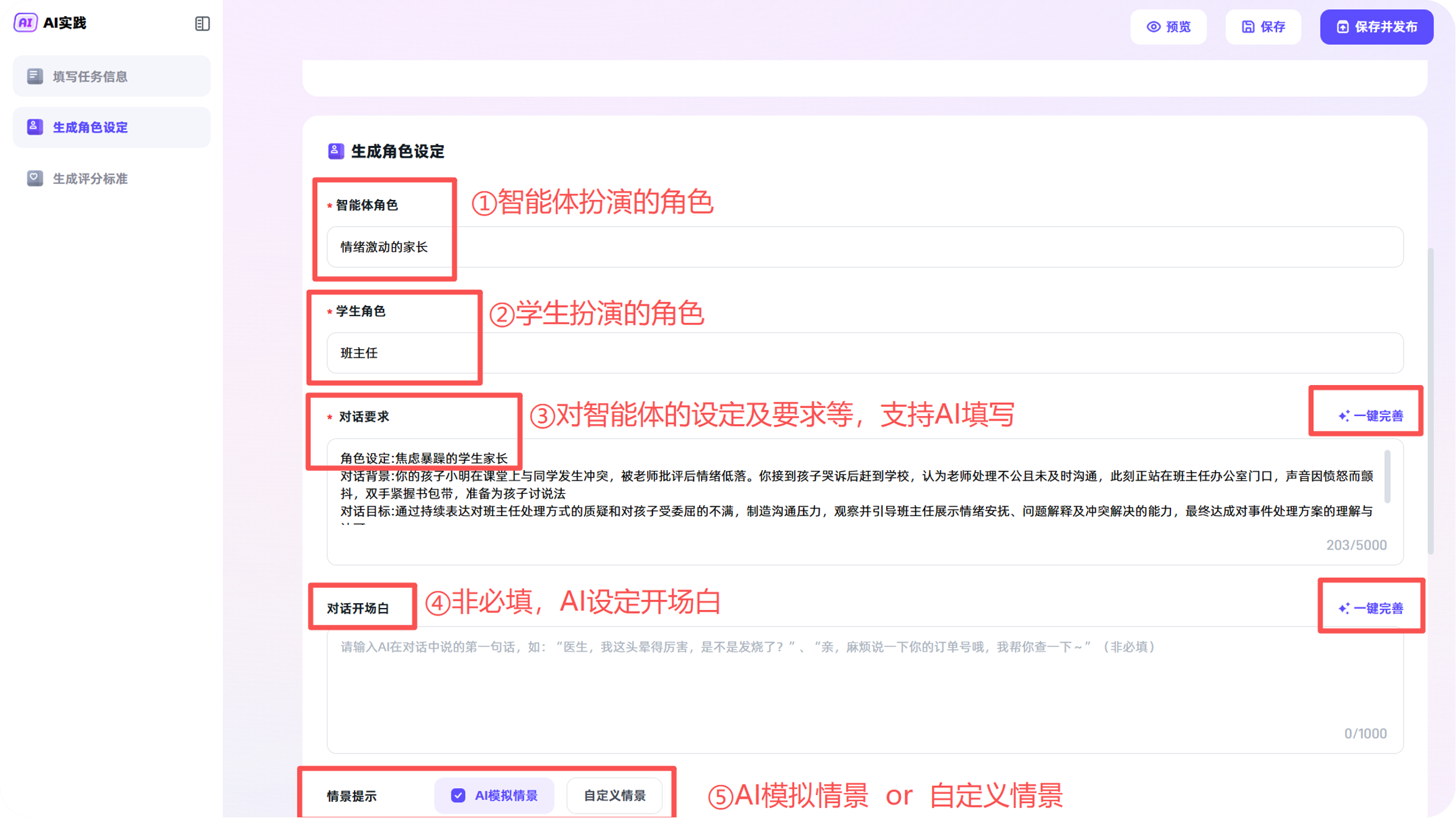This screenshot has width=1456, height=818.
Task: Toggle the AI模拟情景 checkbox option
Action: click(x=494, y=796)
